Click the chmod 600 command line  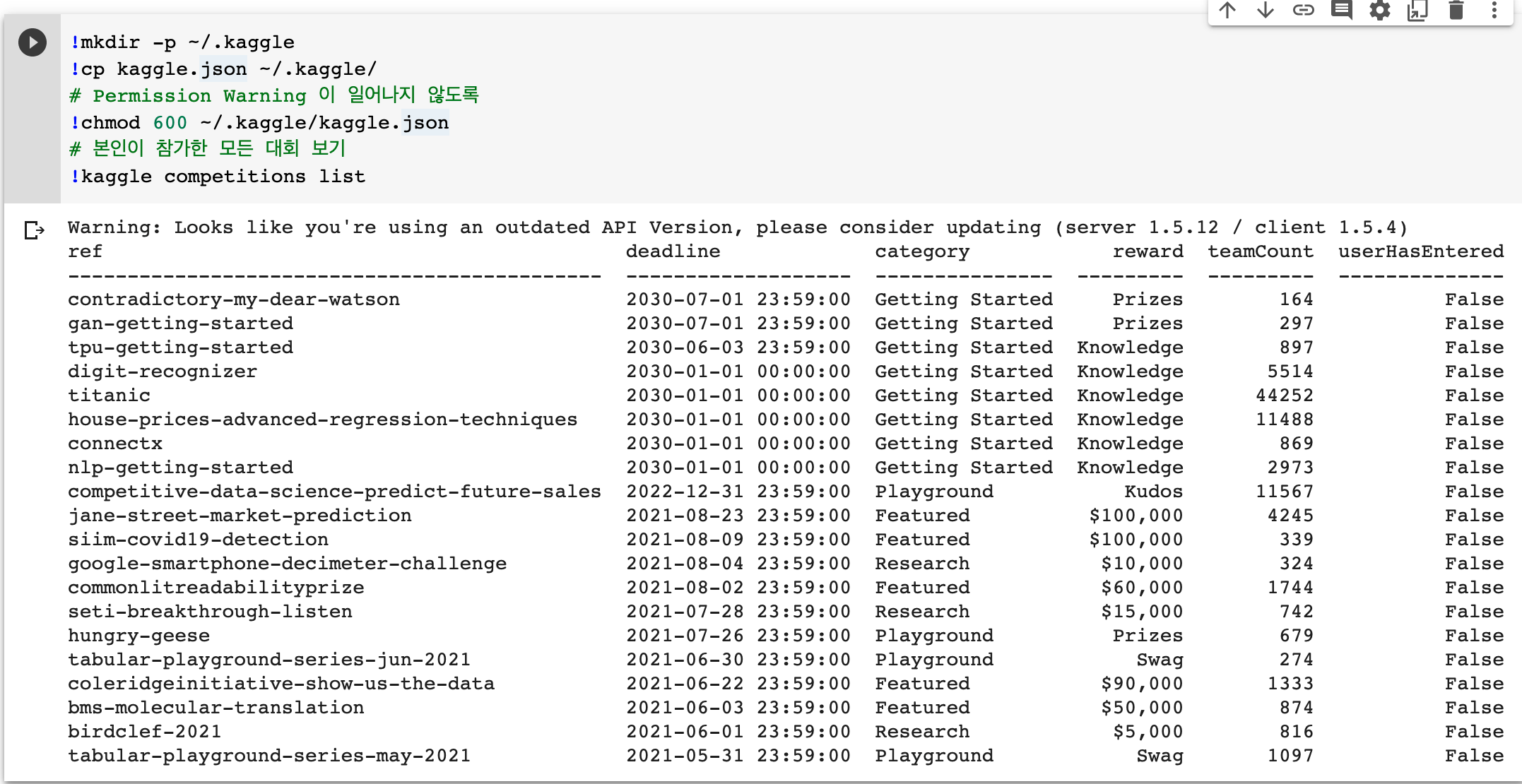[x=259, y=123]
